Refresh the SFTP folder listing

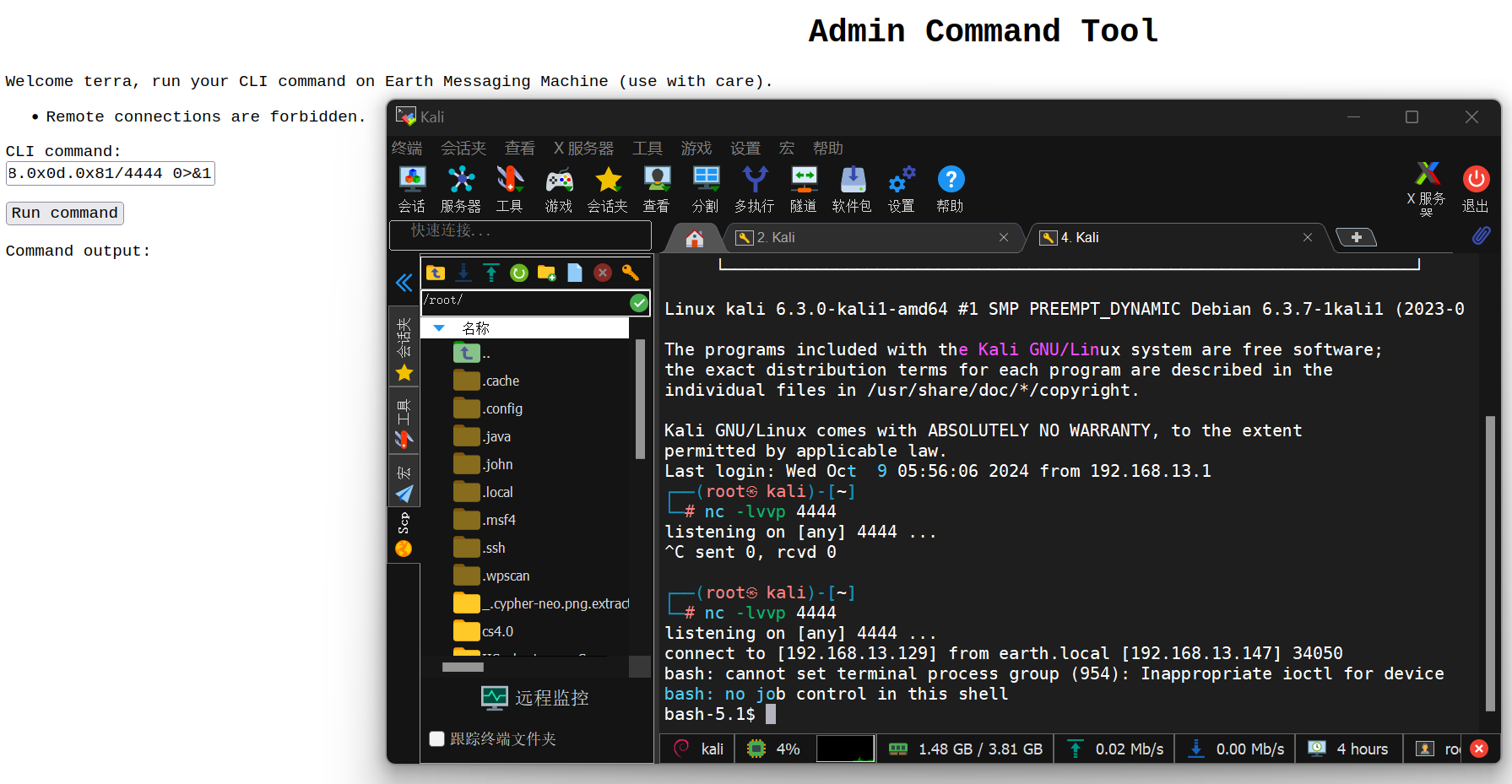coord(519,273)
